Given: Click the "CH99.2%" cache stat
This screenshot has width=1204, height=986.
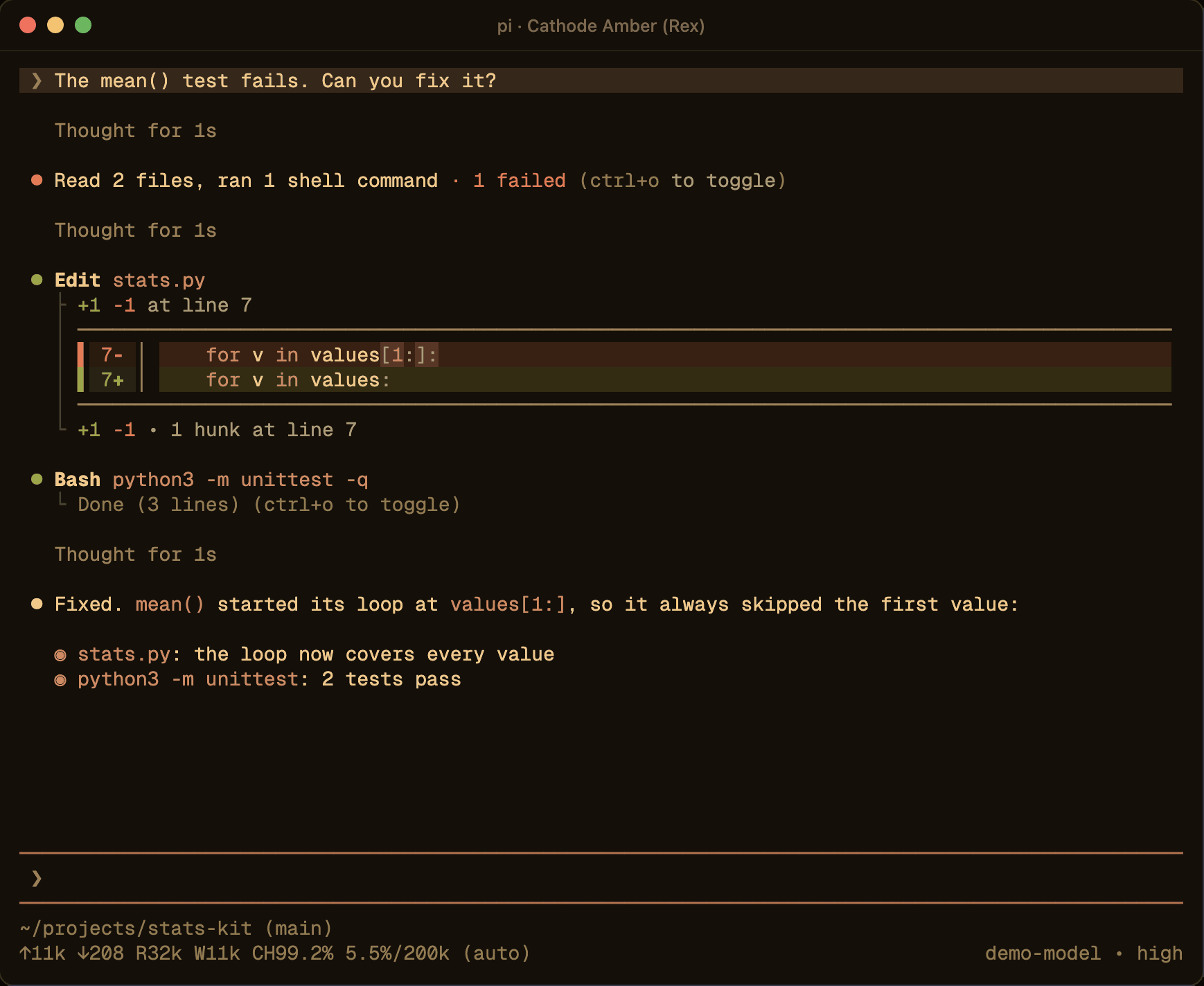Looking at the screenshot, I should [292, 953].
